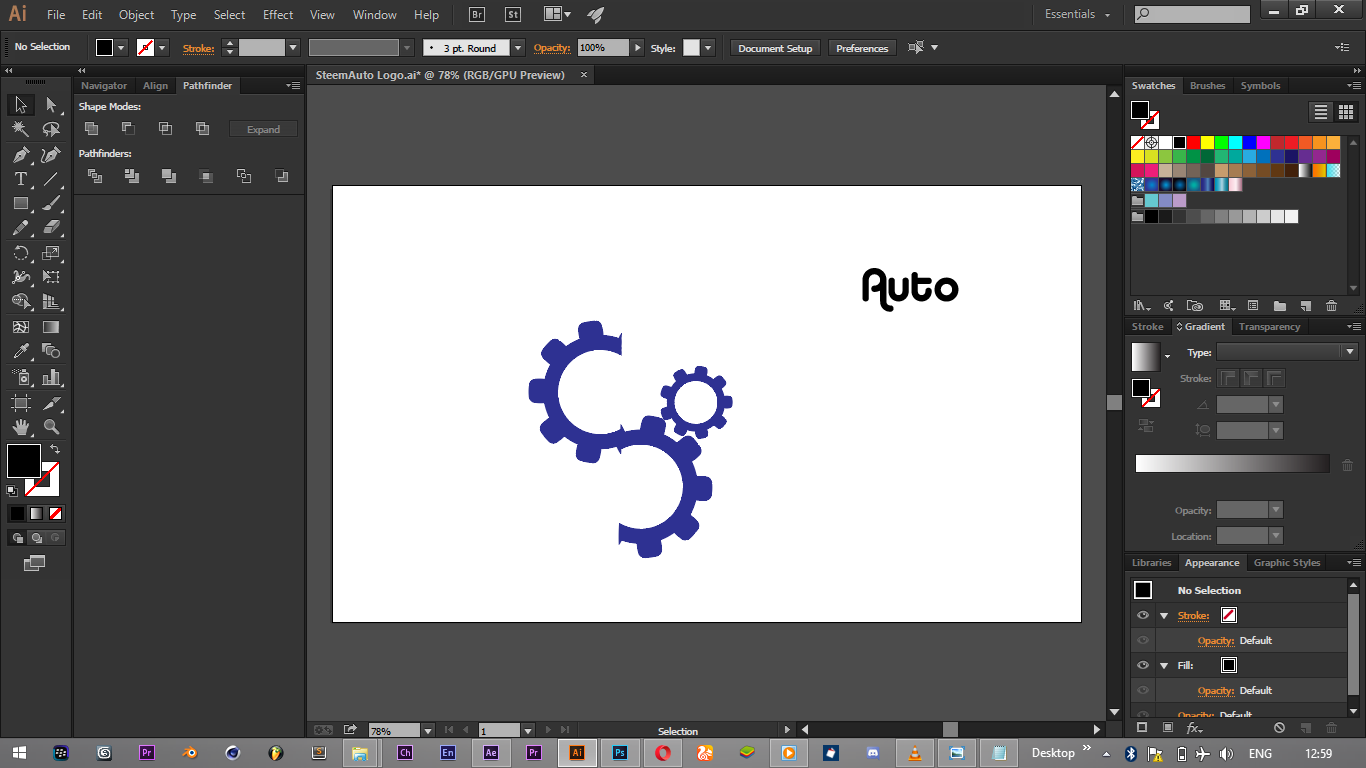Select the Magic Wand tool
Viewport: 1366px width, 768px height.
click(x=20, y=129)
